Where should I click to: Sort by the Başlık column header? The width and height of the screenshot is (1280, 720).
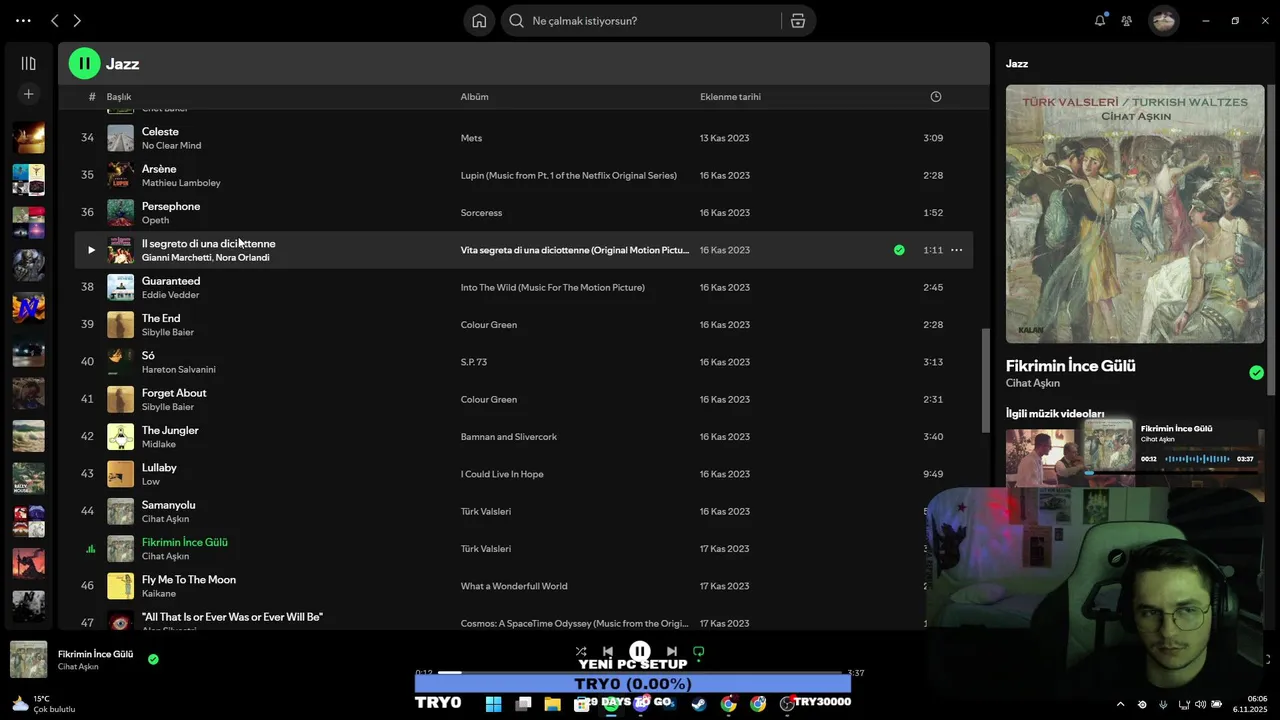point(119,97)
